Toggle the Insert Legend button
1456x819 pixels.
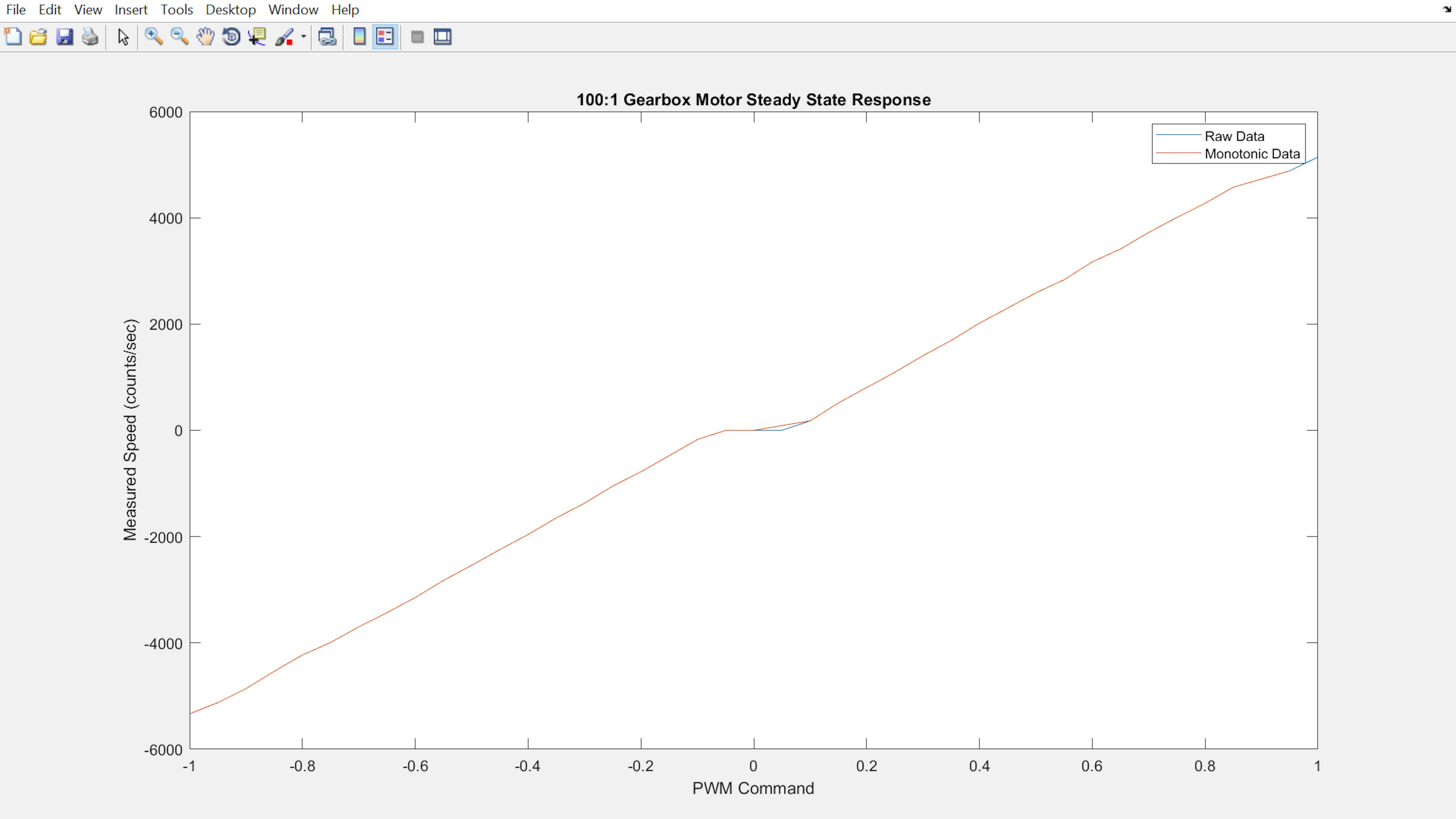(385, 37)
